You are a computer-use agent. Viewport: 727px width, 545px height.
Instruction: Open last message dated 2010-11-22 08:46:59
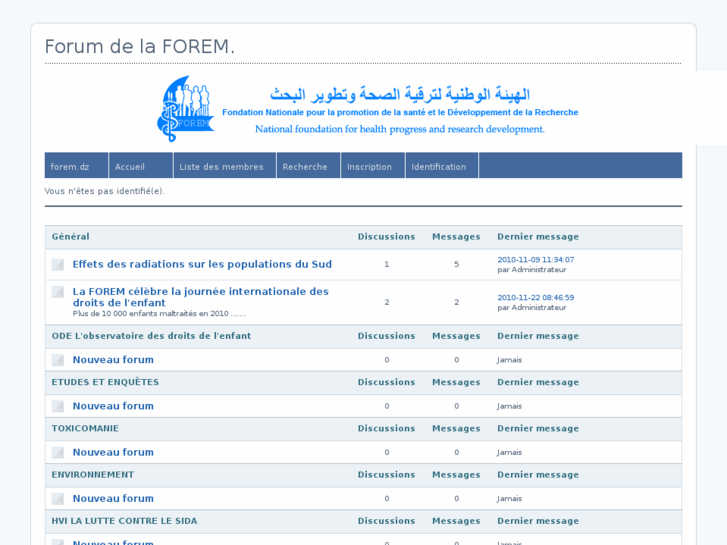coord(536,298)
